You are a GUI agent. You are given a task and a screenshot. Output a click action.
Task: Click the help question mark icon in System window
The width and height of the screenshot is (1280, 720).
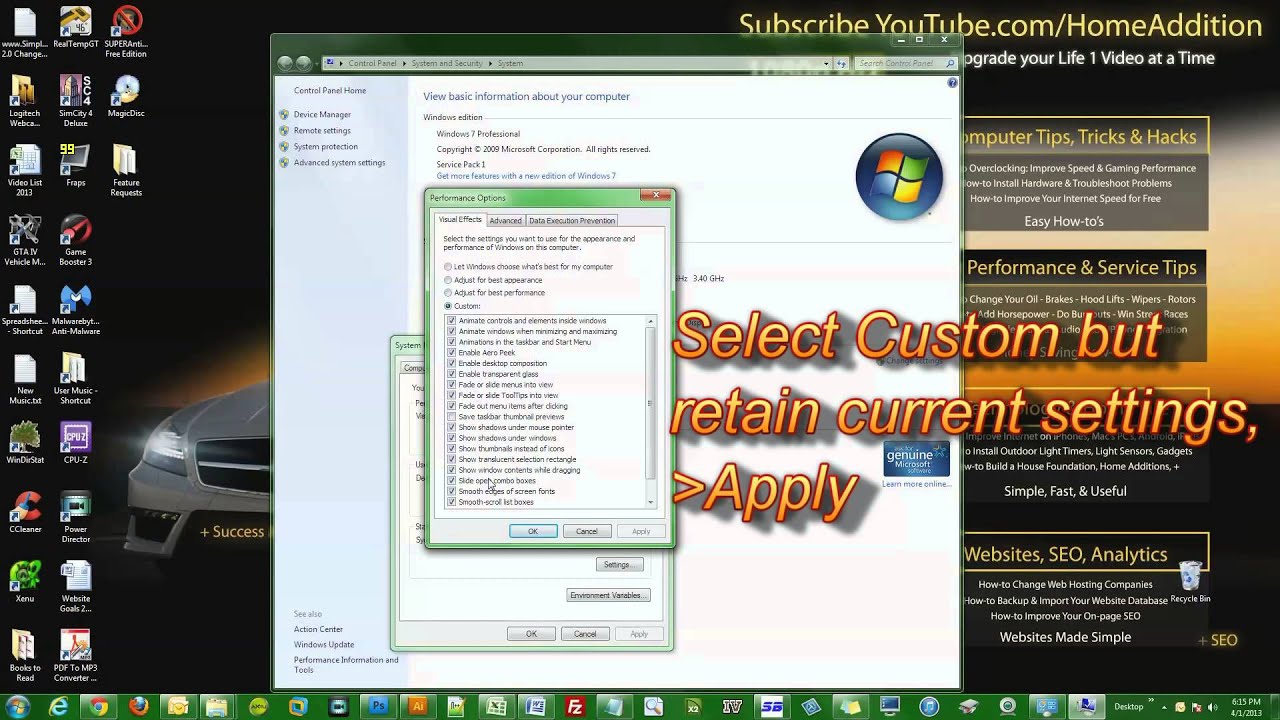point(952,83)
